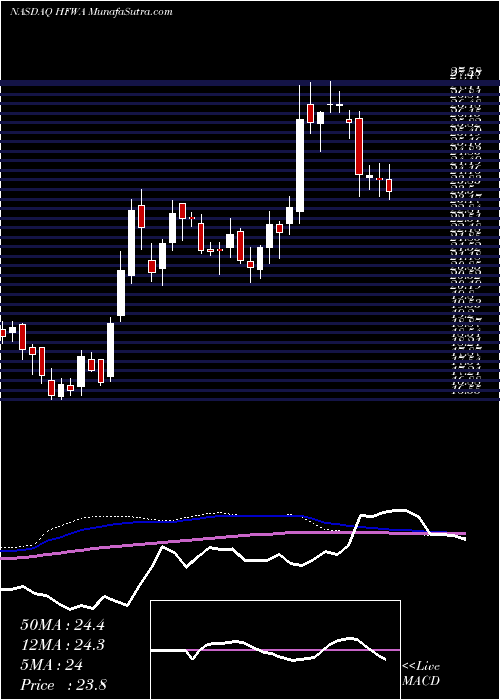This screenshot has height=700, width=500.
Task: Click the <<Live MACD label
Action: [x=421, y=674]
